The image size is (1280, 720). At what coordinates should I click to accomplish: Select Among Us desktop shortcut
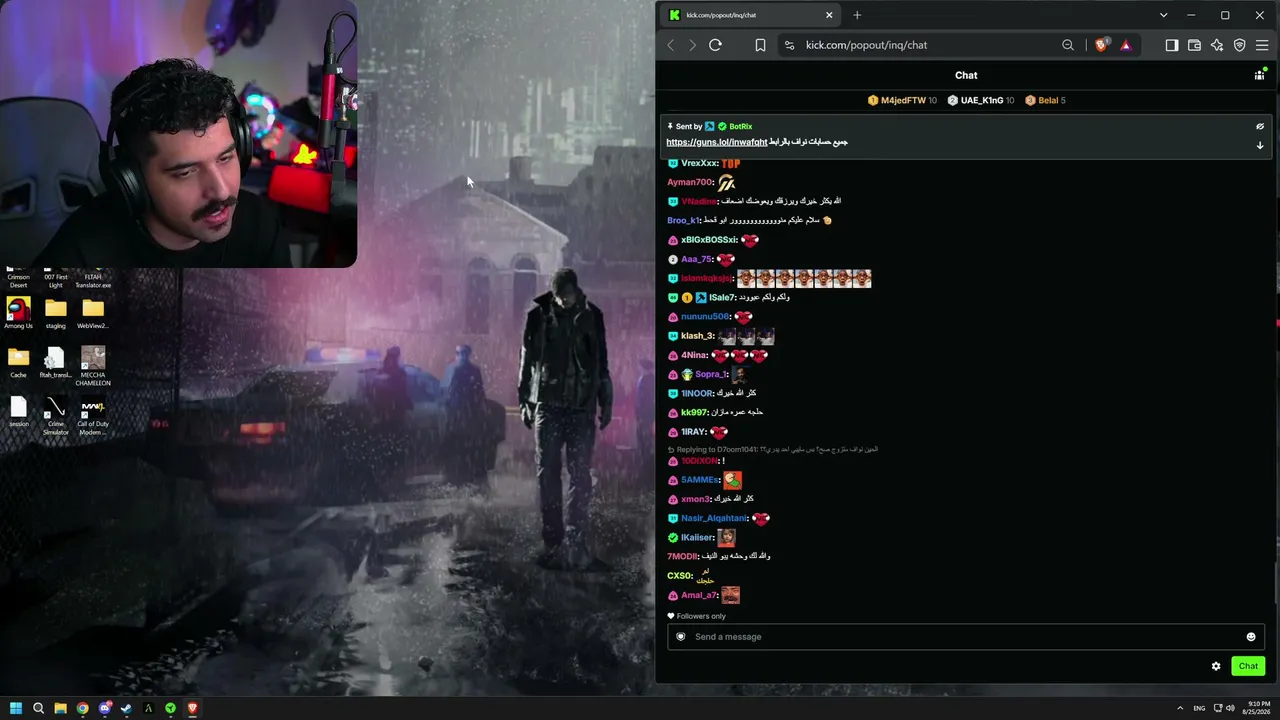click(18, 313)
